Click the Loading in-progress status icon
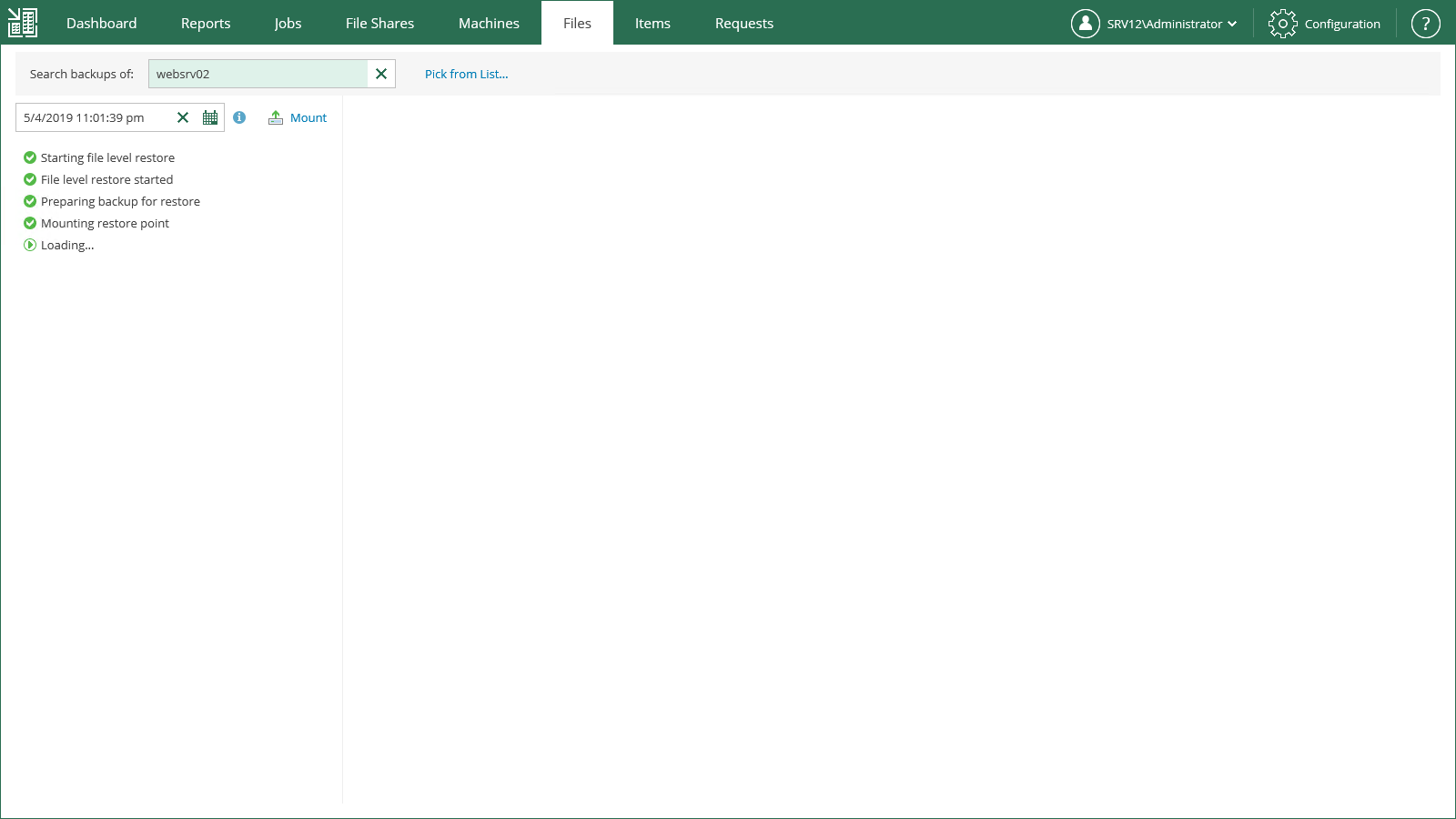1456x819 pixels. 30,245
